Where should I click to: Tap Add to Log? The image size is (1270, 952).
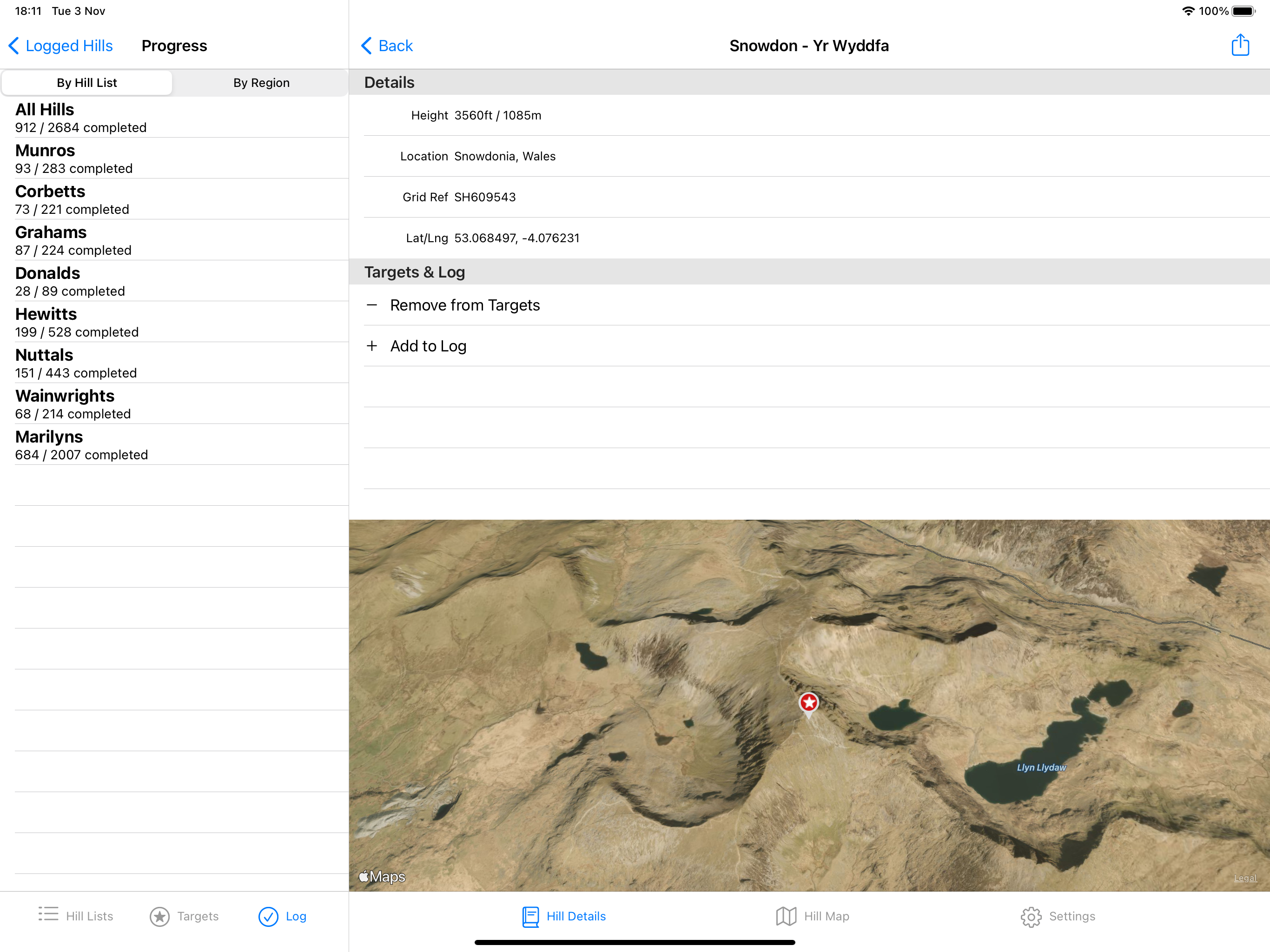428,346
